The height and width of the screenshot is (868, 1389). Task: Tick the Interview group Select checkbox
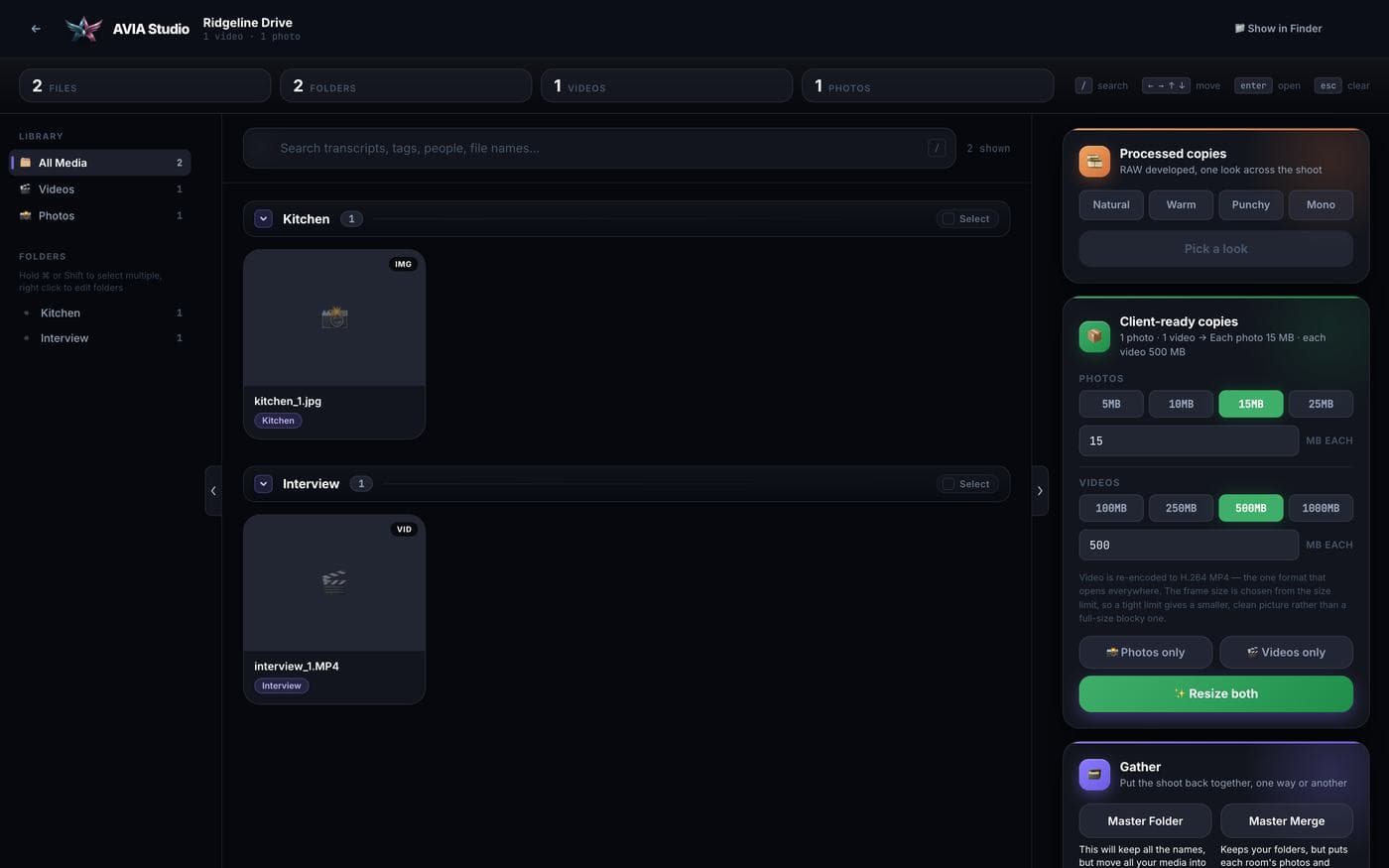[x=948, y=484]
